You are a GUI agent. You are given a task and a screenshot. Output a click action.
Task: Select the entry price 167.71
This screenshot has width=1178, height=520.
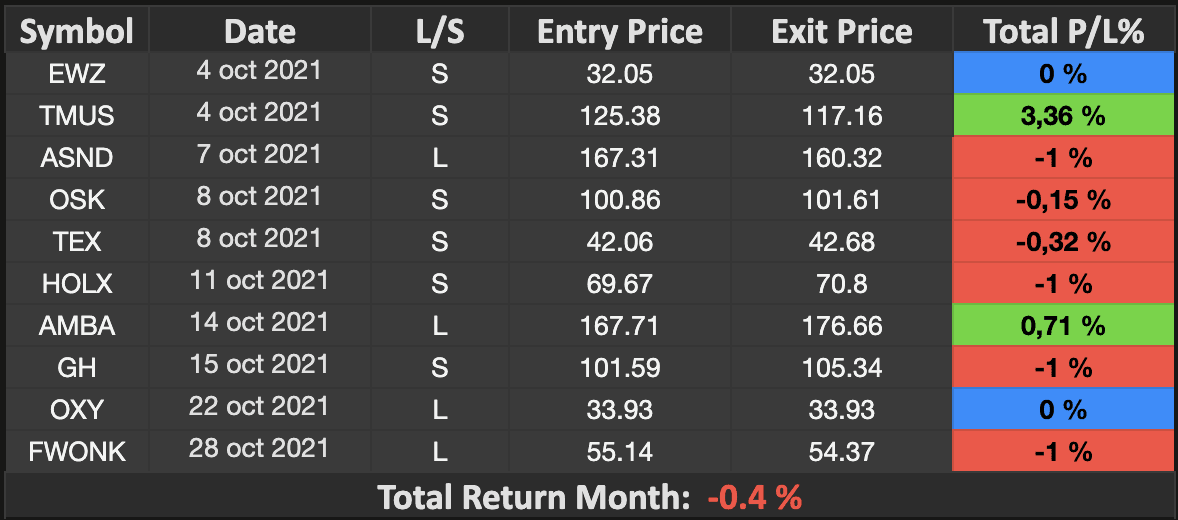click(620, 326)
